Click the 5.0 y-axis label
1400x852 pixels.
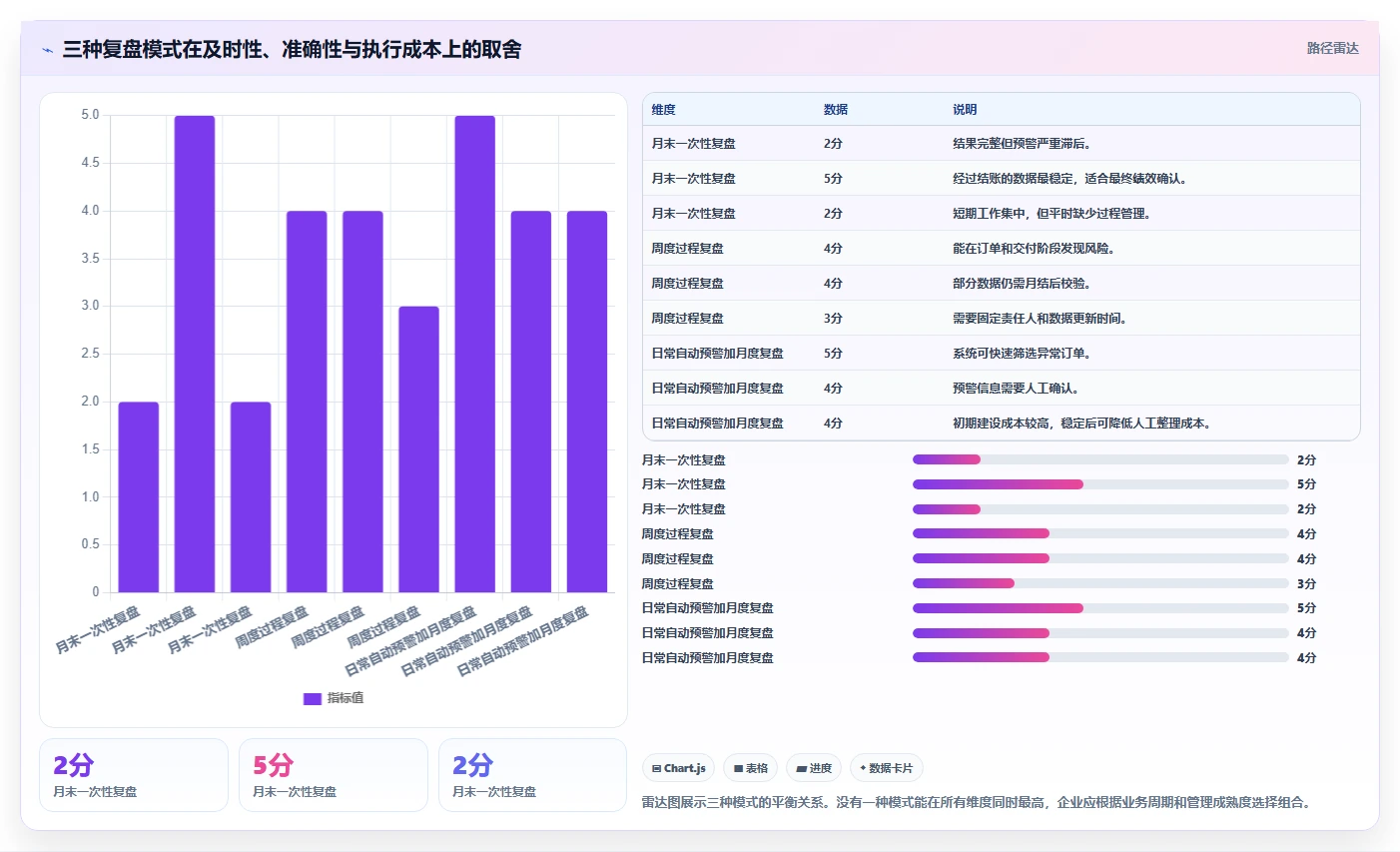point(90,115)
